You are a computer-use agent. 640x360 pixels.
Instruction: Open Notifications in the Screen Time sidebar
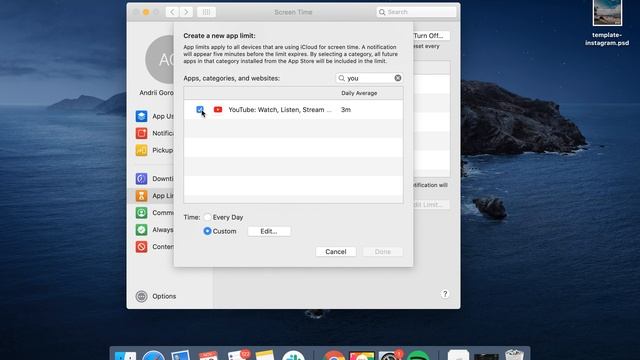[x=154, y=133]
